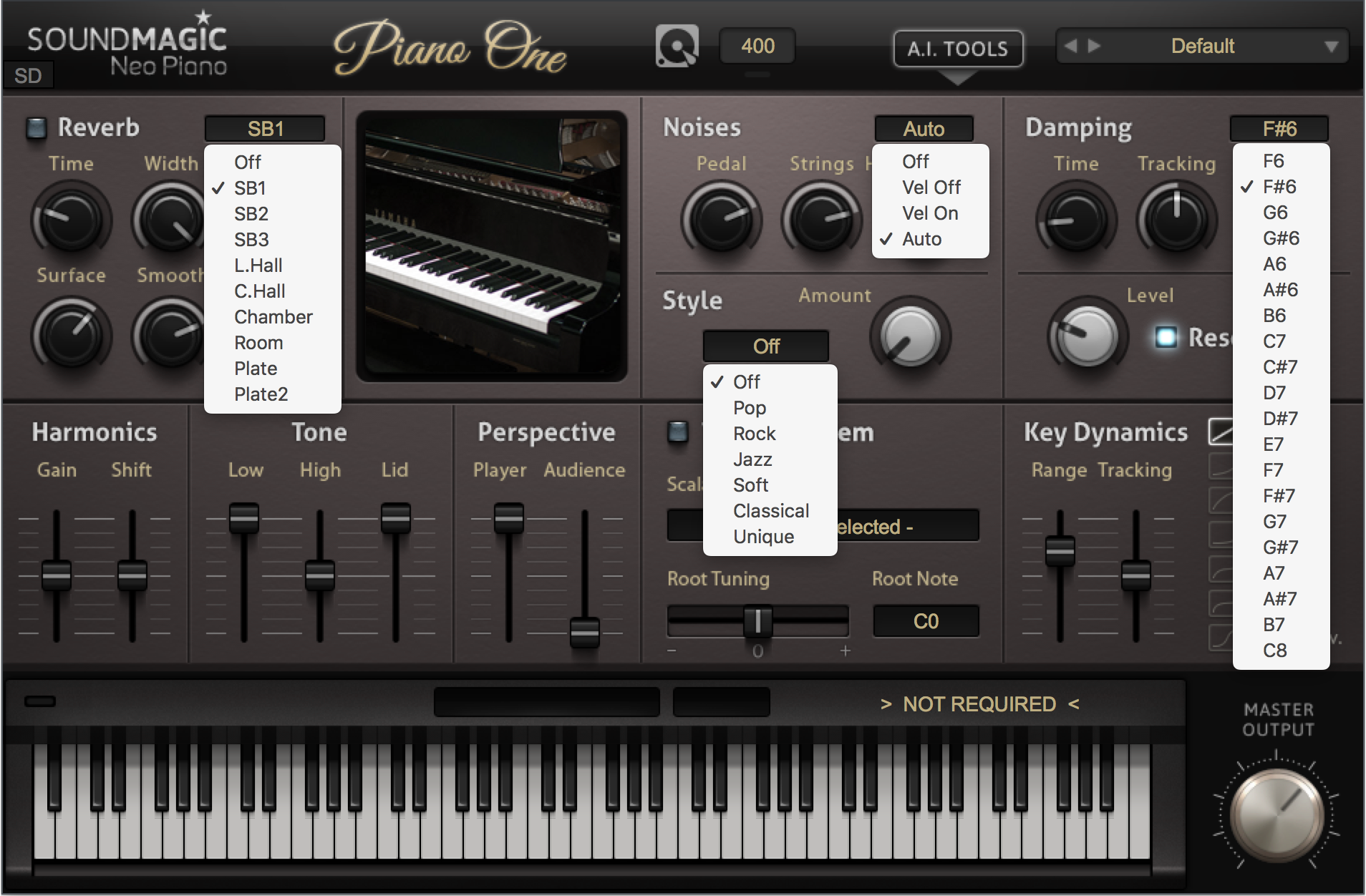Choose Classical in the style menu
The height and width of the screenshot is (896, 1366).
coord(770,511)
